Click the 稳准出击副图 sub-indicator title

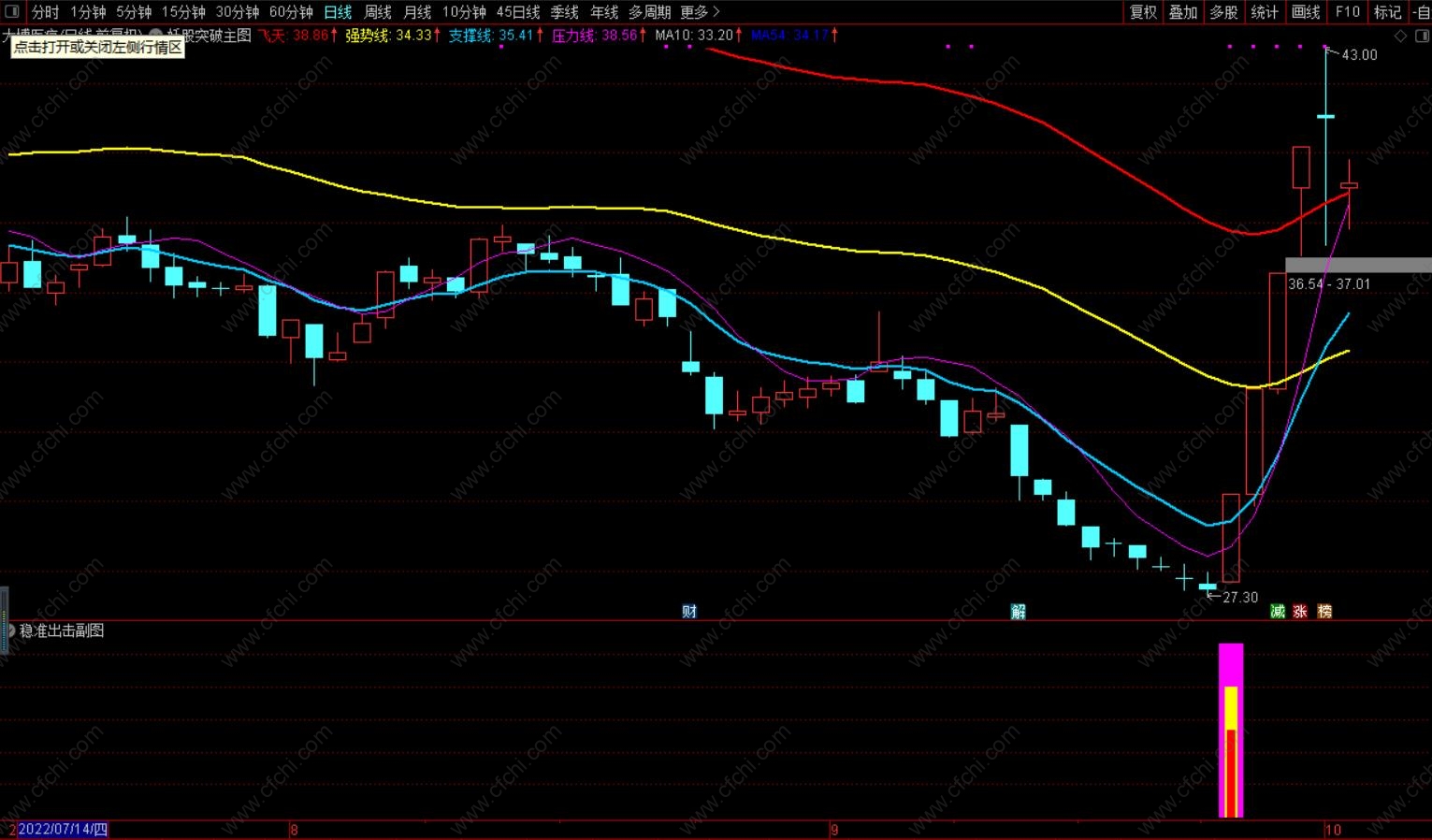coord(62,630)
